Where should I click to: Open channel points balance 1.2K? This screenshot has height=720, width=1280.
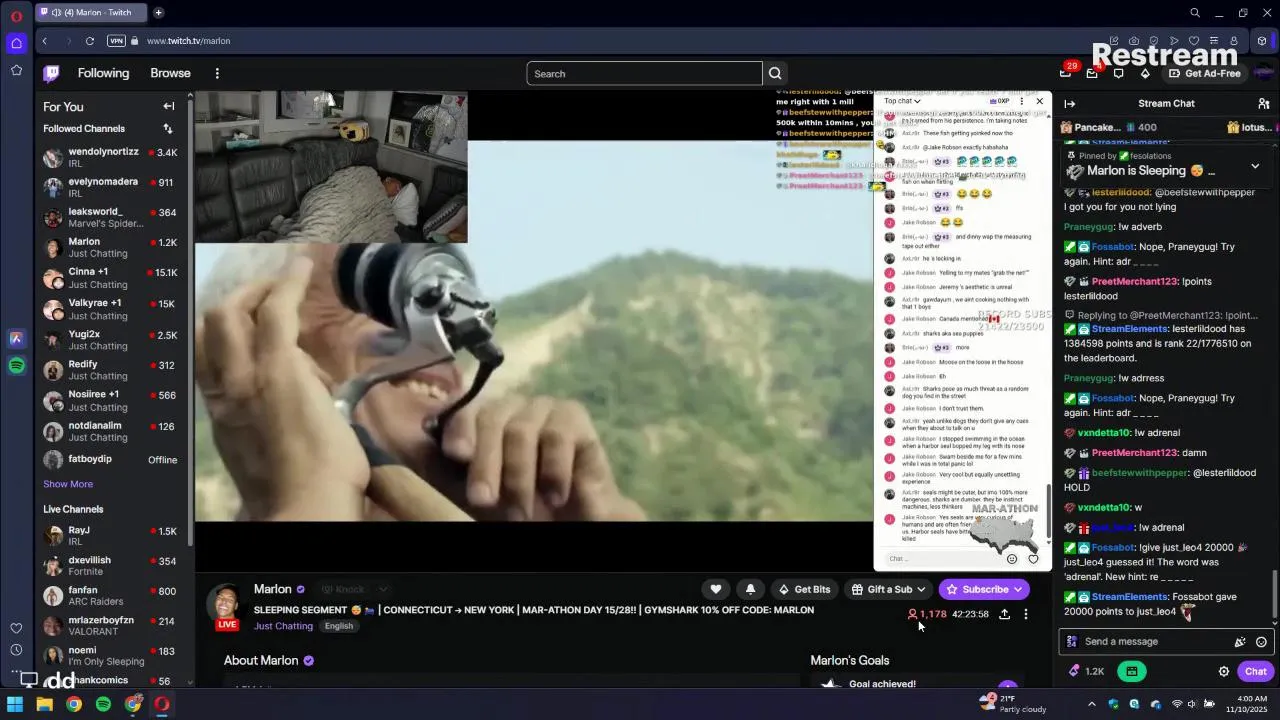coord(1086,671)
